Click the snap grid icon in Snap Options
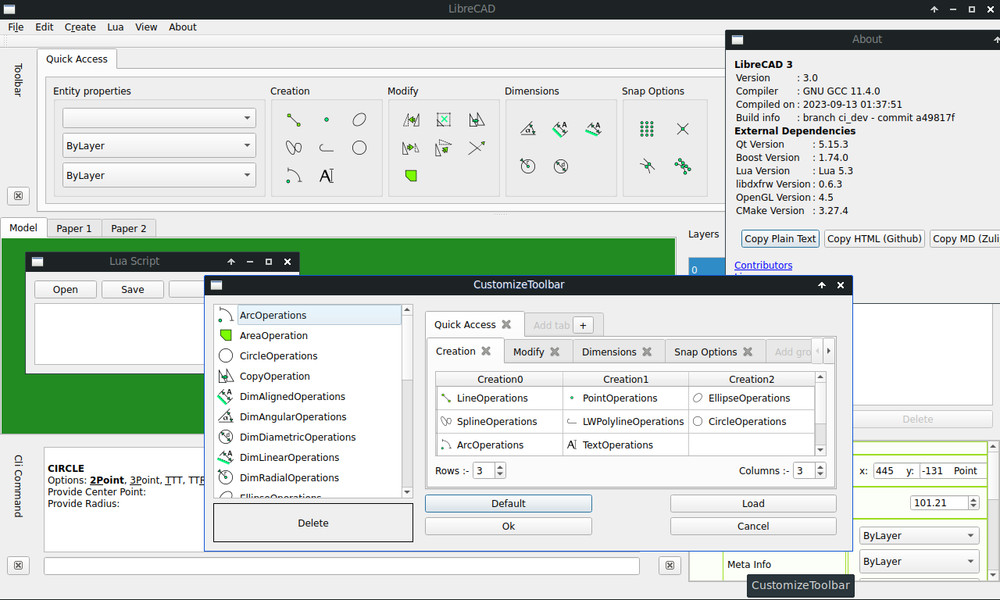Screen dimensions: 1000x600 tap(647, 127)
